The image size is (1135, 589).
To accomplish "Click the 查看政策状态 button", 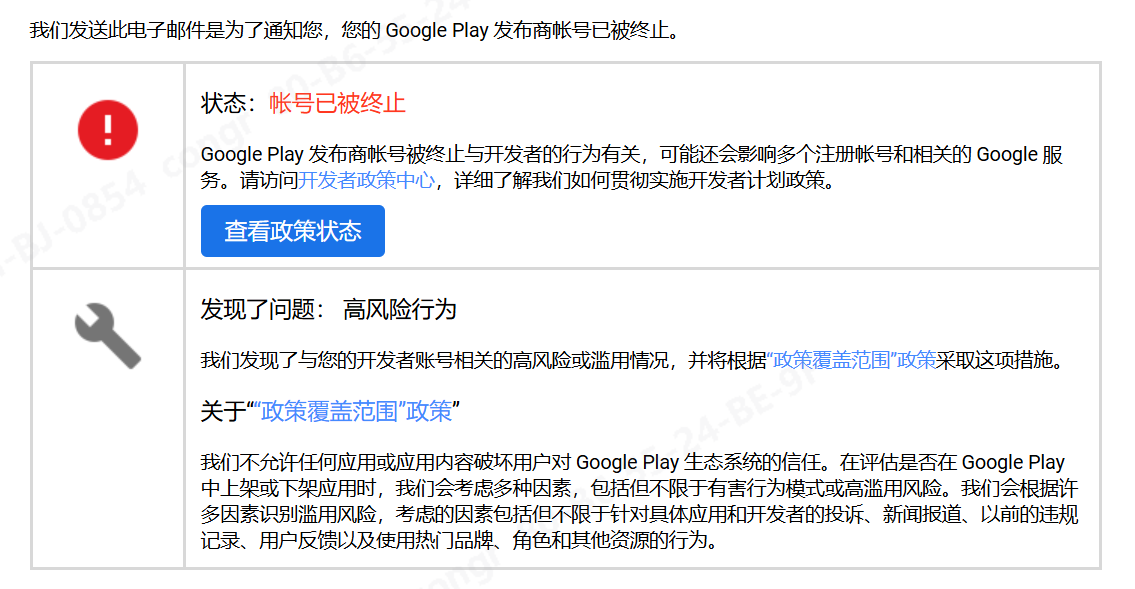I will (x=292, y=231).
